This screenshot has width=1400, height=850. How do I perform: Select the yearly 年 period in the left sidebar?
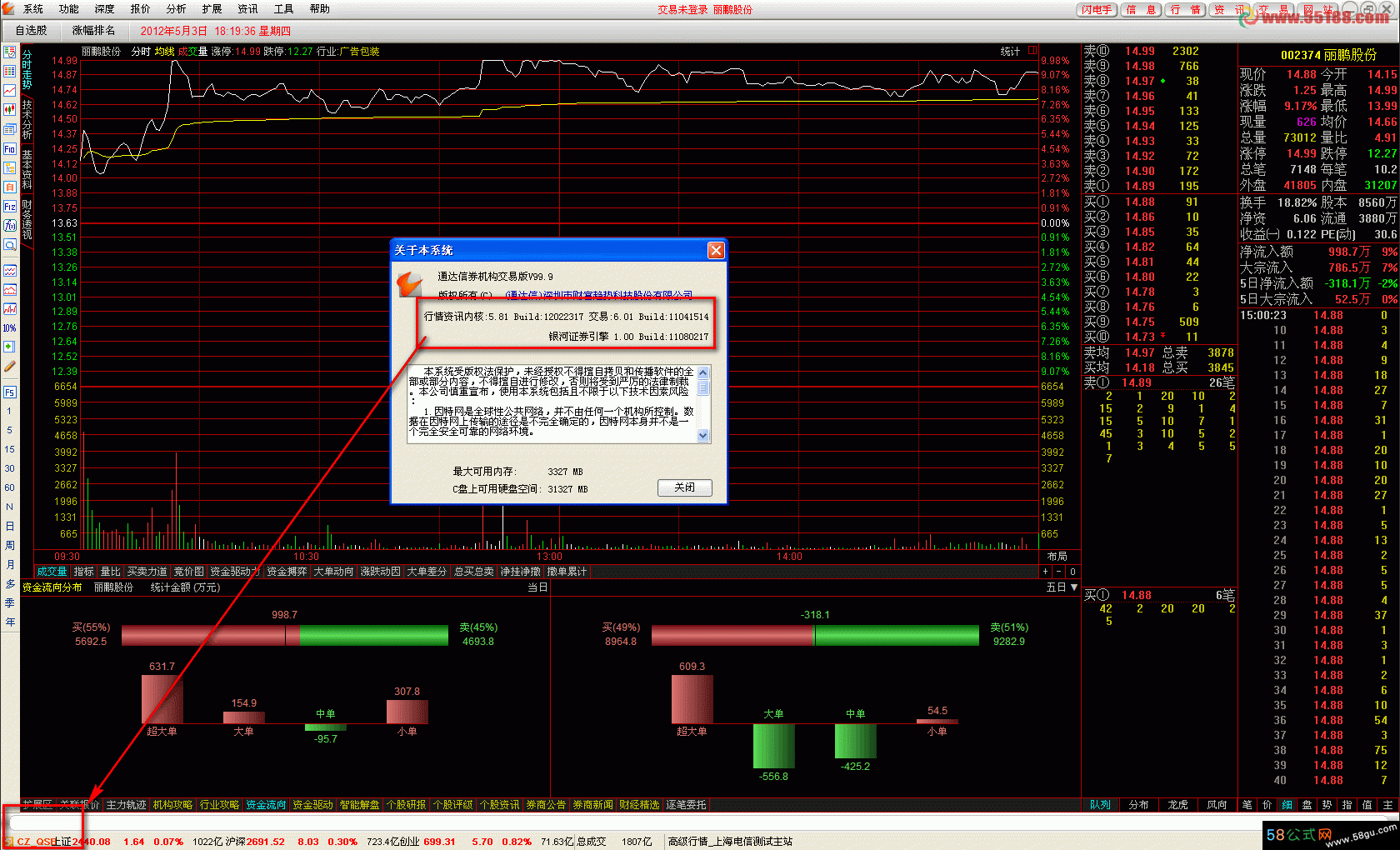click(x=10, y=622)
